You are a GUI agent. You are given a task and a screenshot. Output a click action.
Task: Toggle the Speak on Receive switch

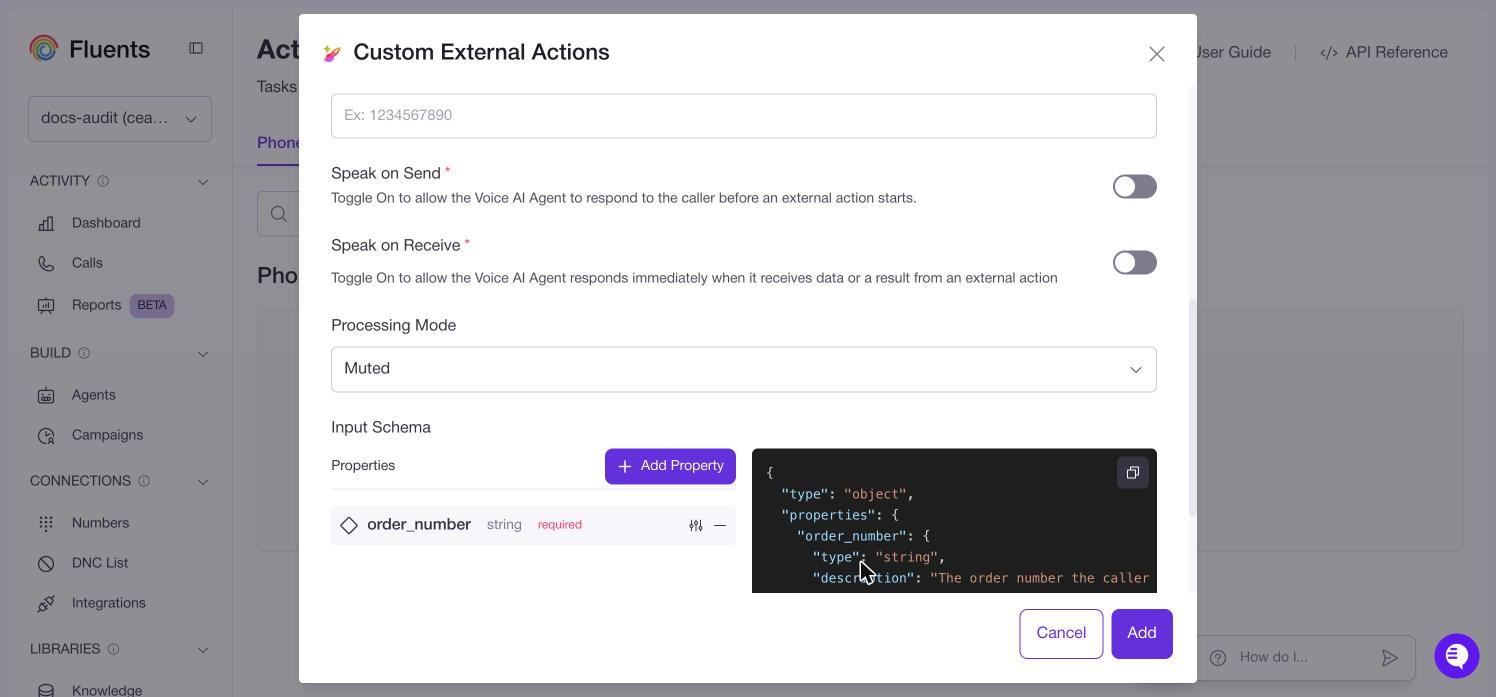tap(1134, 263)
